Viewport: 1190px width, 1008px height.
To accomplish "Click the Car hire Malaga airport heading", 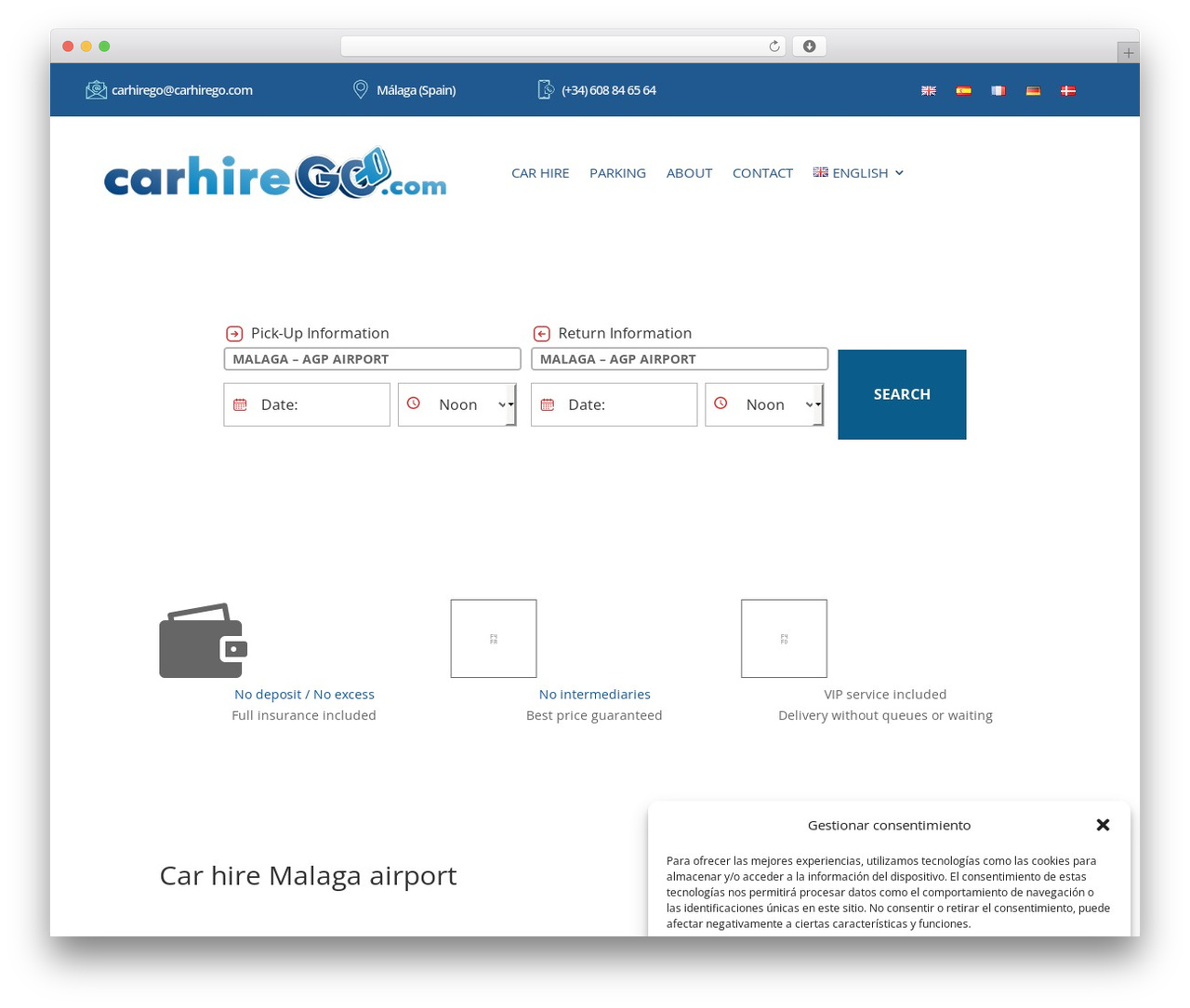I will point(308,876).
